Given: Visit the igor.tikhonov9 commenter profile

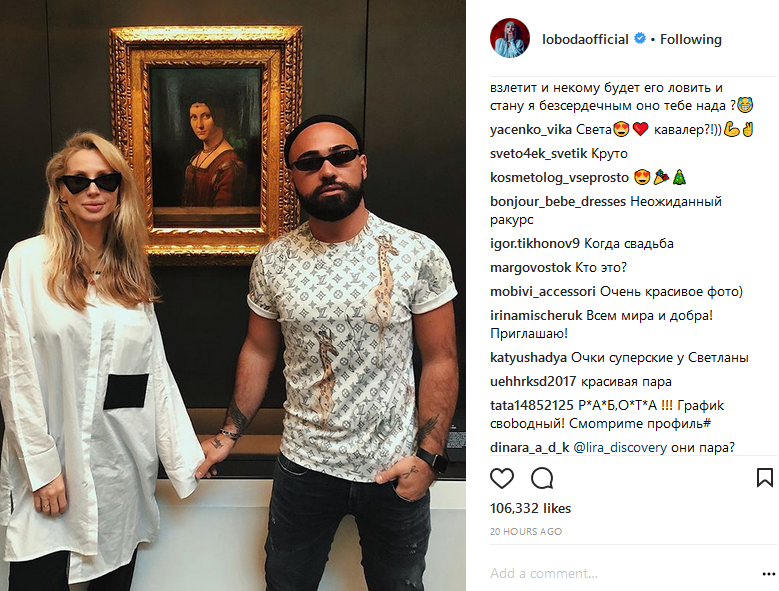Looking at the screenshot, I should pos(535,244).
